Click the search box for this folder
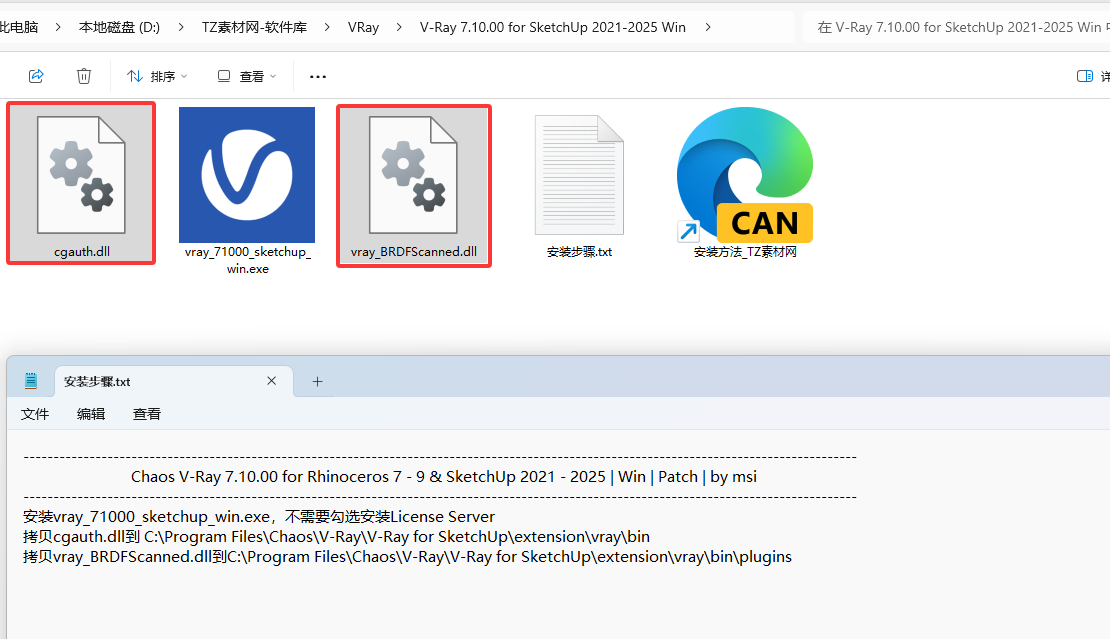 tap(956, 27)
